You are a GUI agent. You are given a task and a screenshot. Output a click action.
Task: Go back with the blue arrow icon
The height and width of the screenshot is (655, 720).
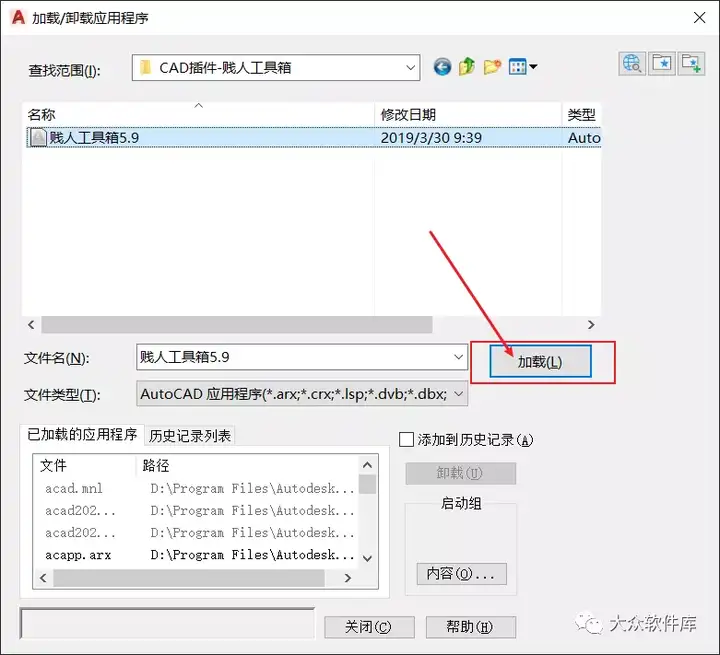click(x=442, y=67)
